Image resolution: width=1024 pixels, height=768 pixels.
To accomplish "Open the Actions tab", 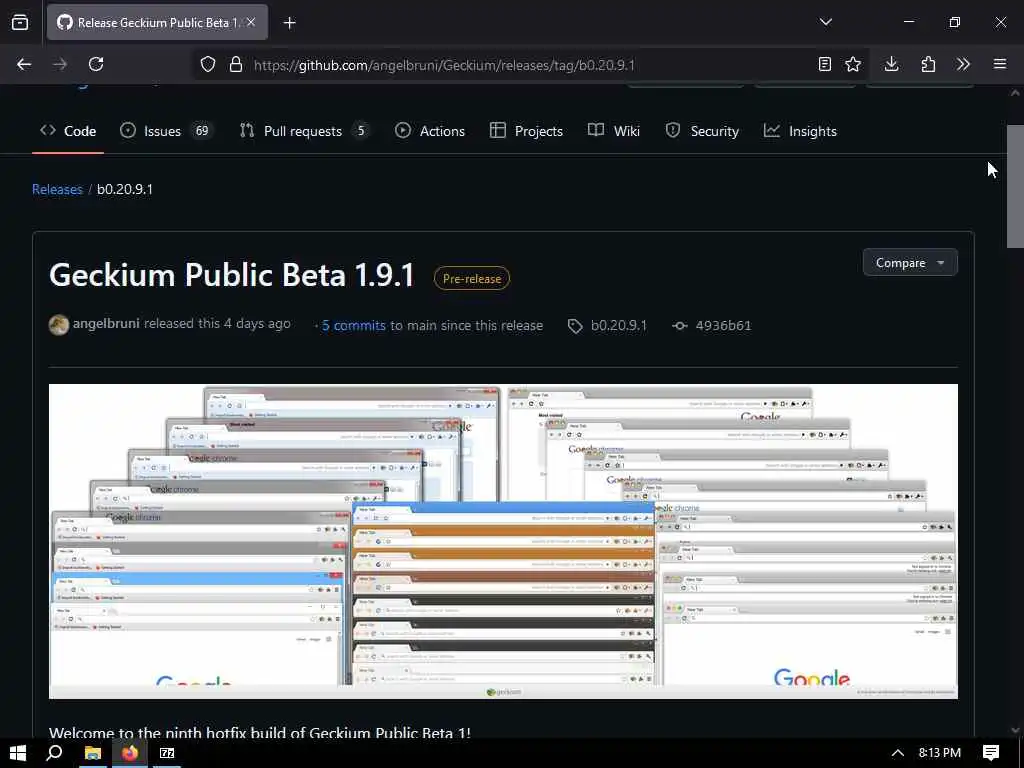I will pos(430,131).
